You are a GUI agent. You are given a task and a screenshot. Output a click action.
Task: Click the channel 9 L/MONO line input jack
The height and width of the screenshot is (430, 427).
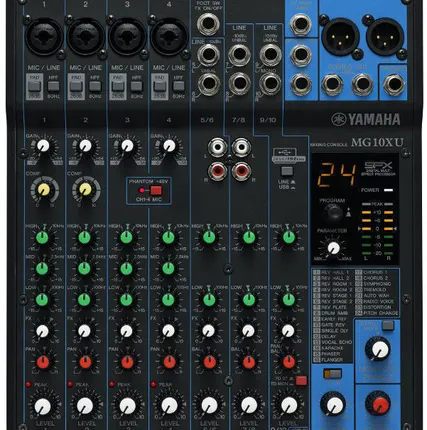click(x=270, y=54)
